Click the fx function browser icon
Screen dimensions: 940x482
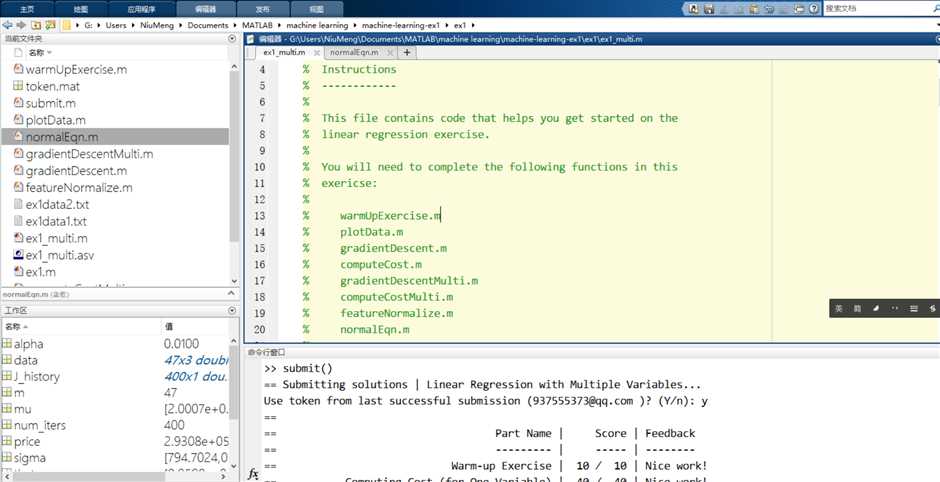click(x=253, y=474)
